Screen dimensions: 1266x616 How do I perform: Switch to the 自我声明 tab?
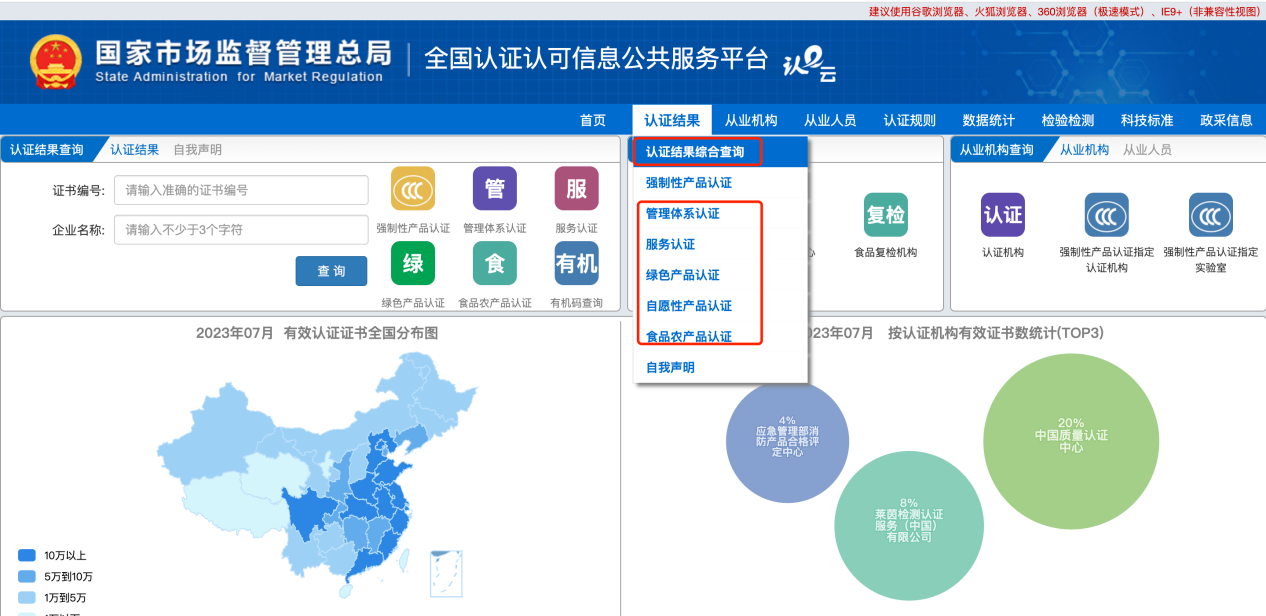pos(197,150)
